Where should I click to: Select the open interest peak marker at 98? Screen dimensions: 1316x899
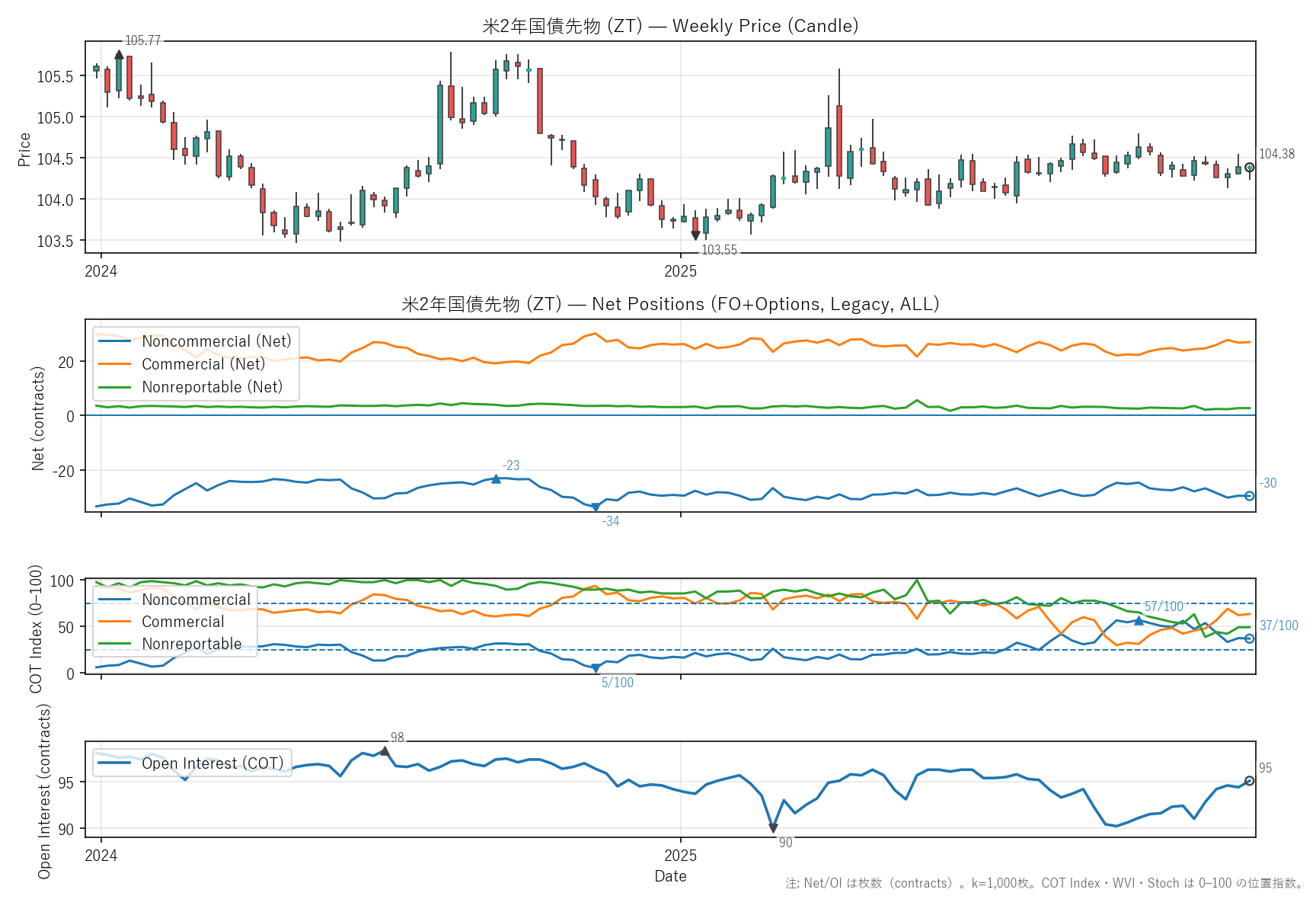pyautogui.click(x=385, y=751)
